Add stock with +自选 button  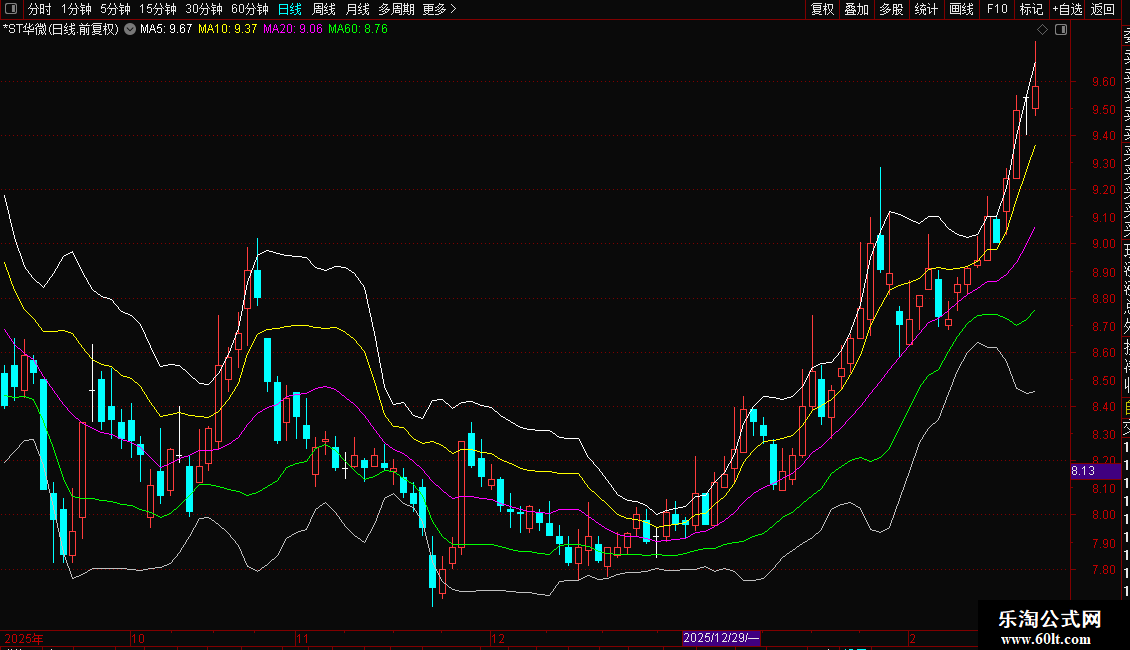point(1067,9)
